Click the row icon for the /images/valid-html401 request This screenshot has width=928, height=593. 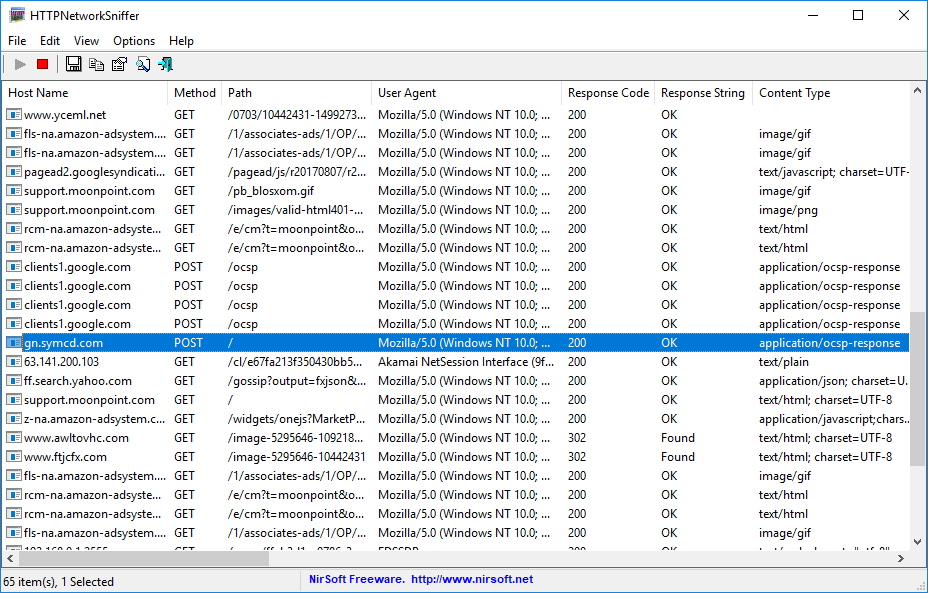pos(14,210)
